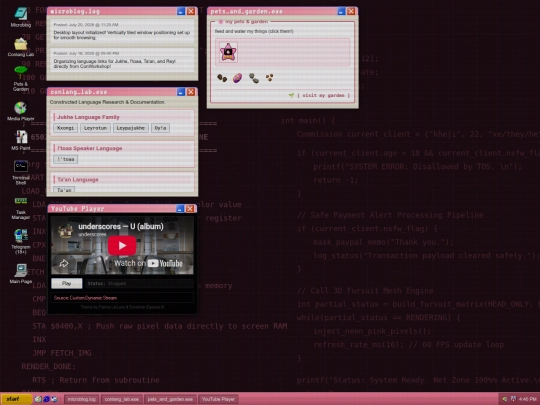Follow the visit my garden link

[323, 95]
